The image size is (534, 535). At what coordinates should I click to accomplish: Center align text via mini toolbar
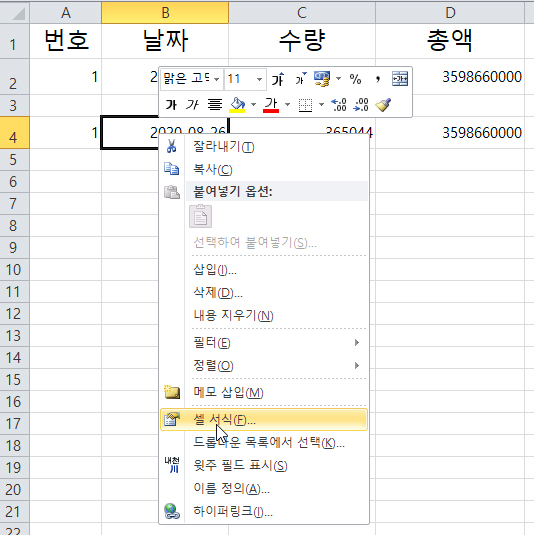[x=215, y=105]
